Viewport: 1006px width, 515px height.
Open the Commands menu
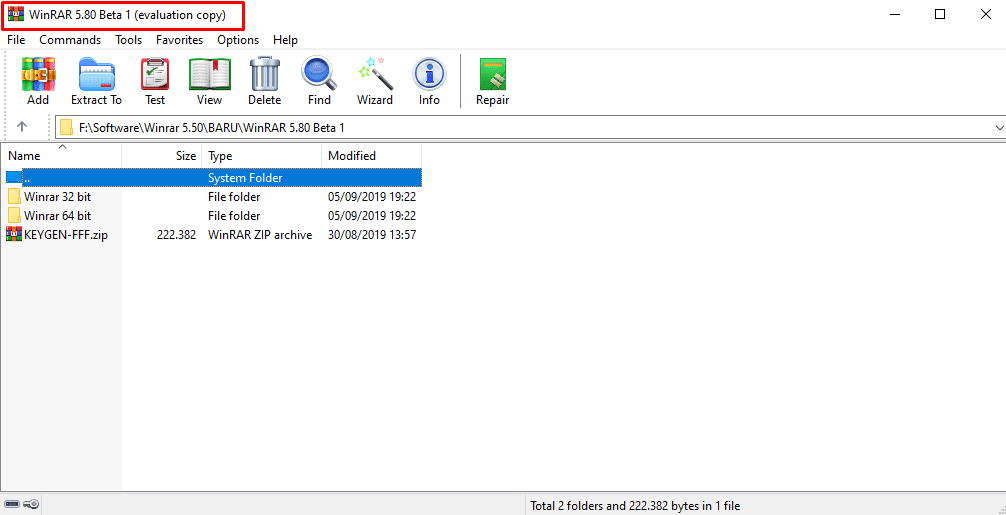(70, 40)
